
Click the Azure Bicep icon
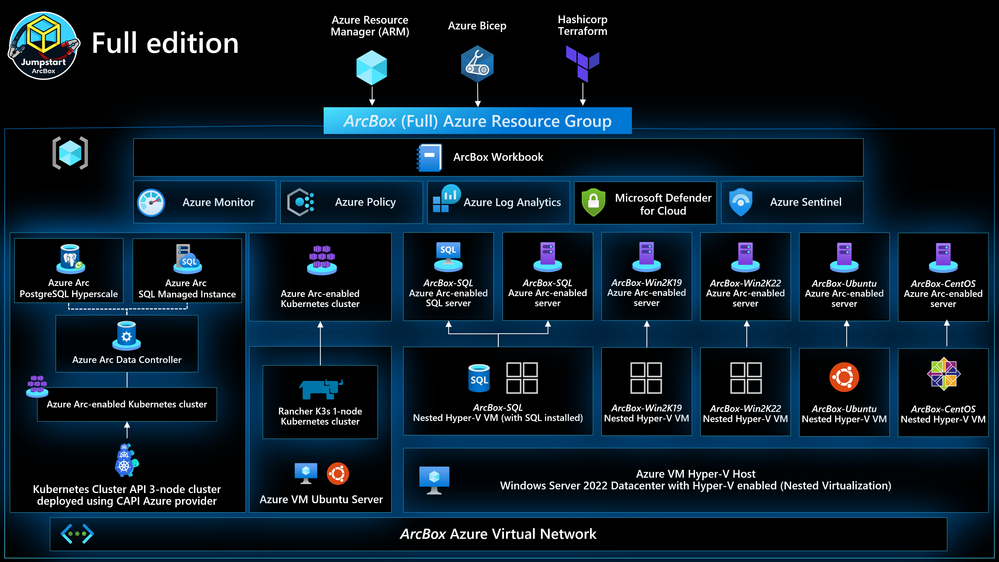click(x=477, y=64)
